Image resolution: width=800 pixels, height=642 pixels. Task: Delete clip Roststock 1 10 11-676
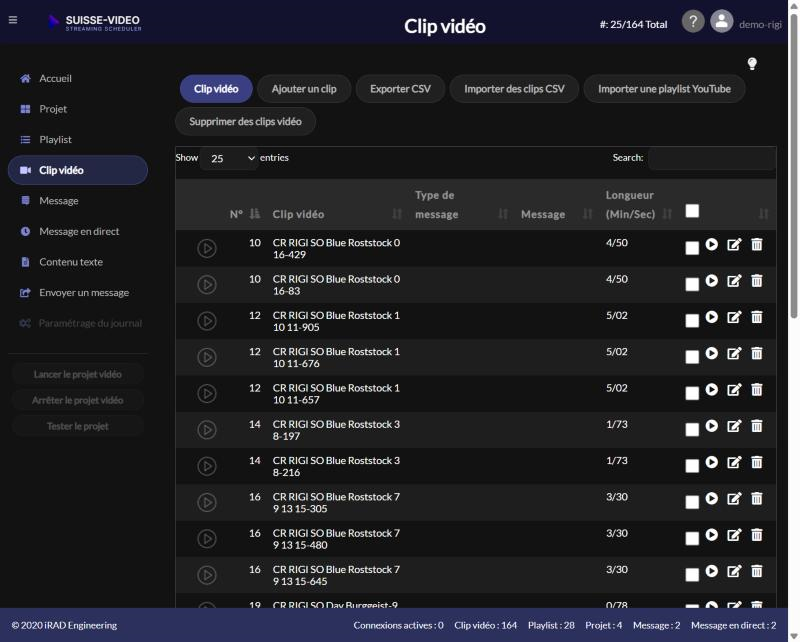click(x=757, y=353)
